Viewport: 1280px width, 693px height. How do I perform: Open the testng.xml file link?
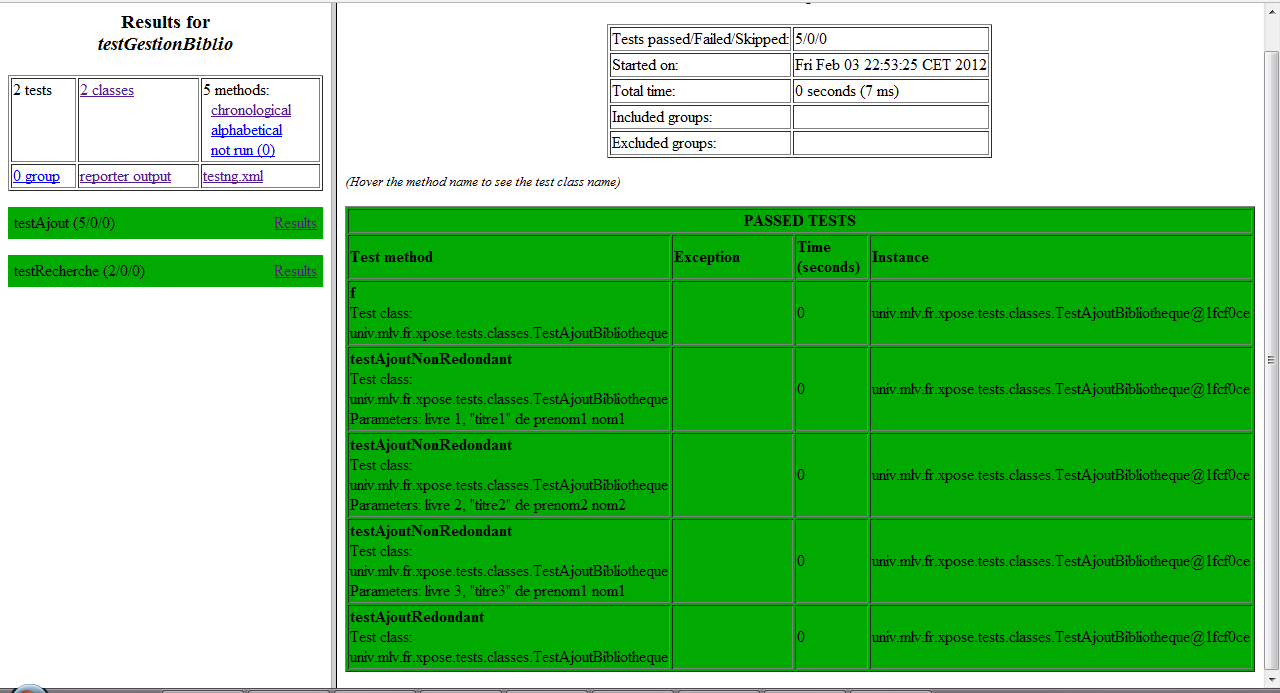pyautogui.click(x=232, y=176)
